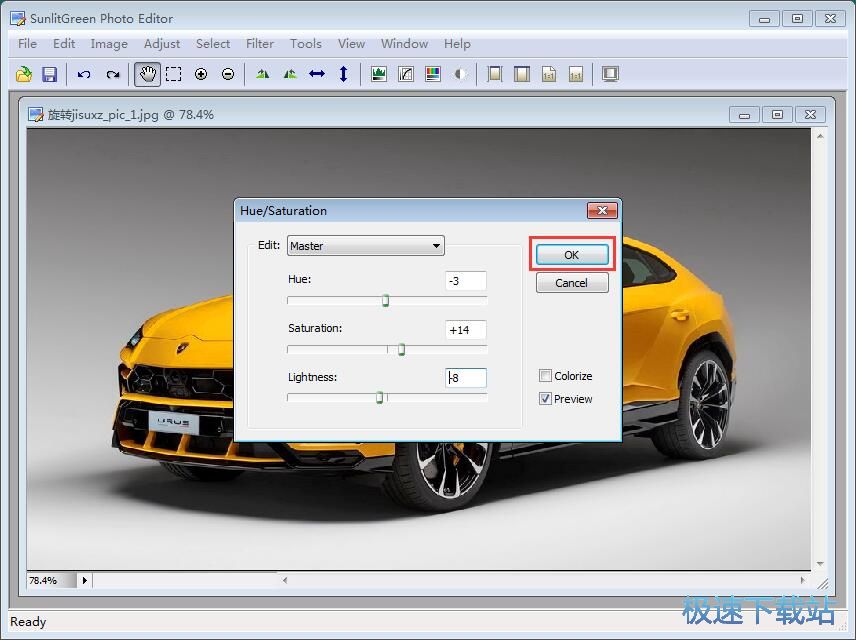Click the rotate left icon

pos(263,74)
